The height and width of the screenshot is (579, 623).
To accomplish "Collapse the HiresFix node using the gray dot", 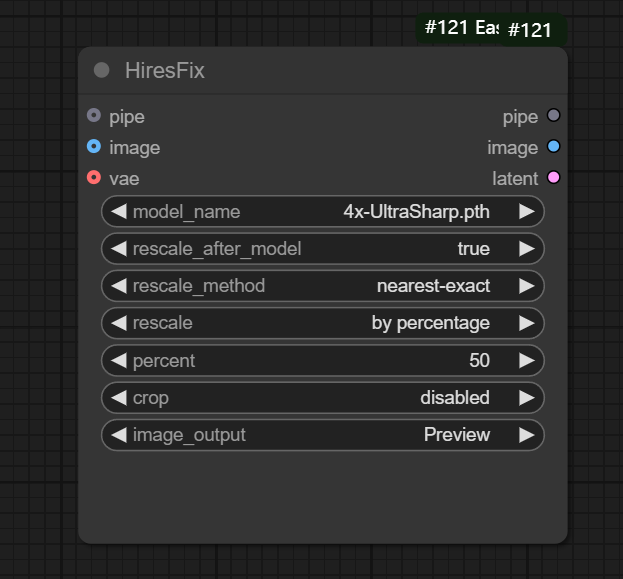I will click(x=101, y=70).
